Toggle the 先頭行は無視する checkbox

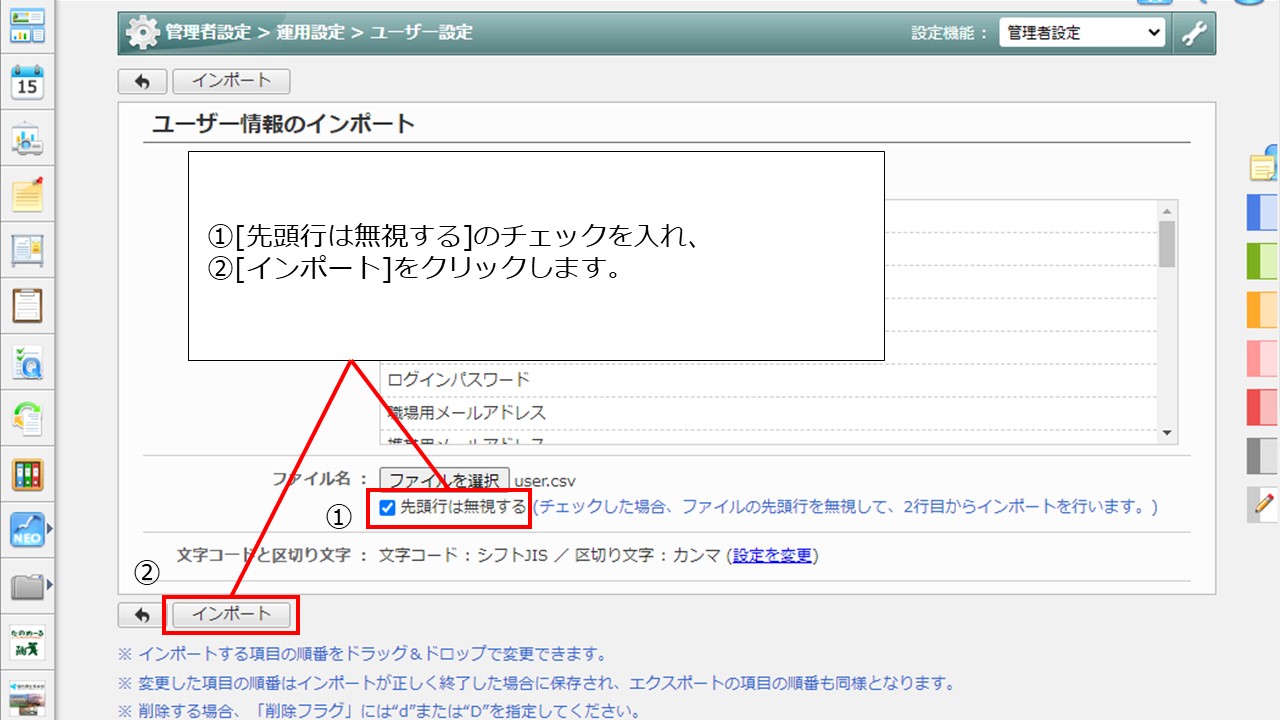tap(387, 508)
